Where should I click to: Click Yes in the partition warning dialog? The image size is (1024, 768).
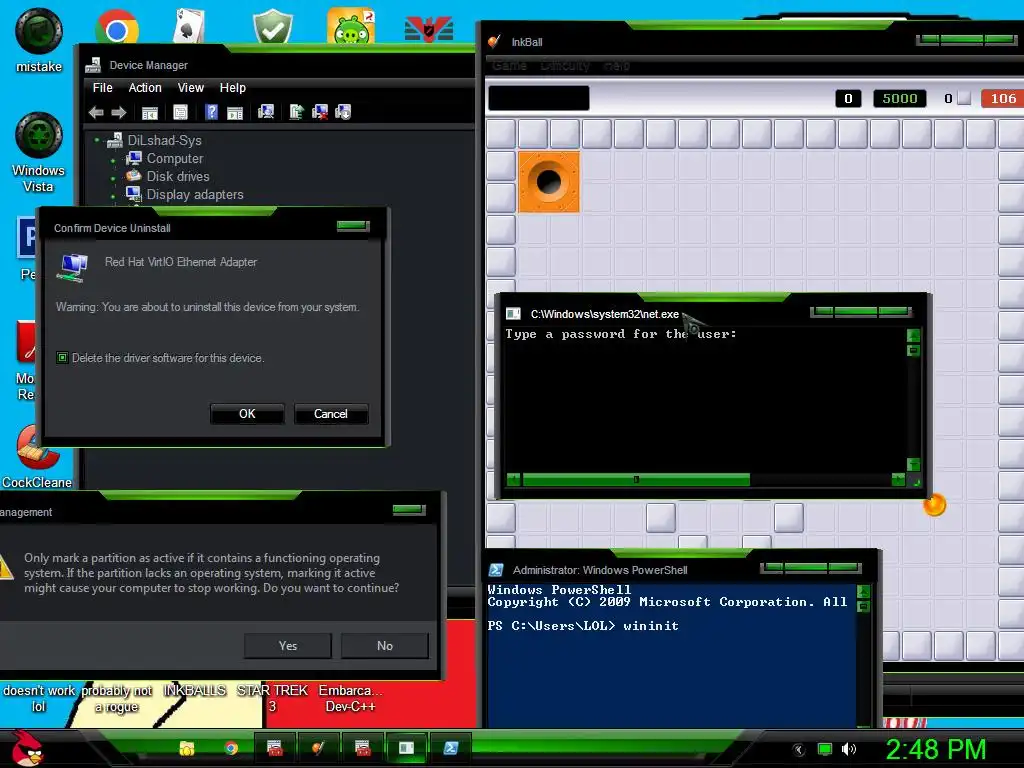point(288,645)
